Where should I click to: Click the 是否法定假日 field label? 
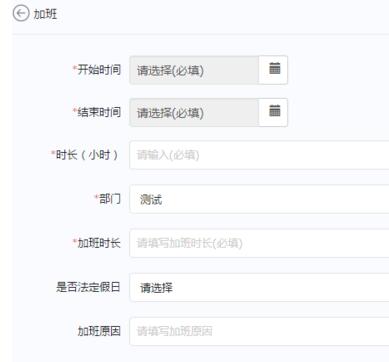point(88,287)
